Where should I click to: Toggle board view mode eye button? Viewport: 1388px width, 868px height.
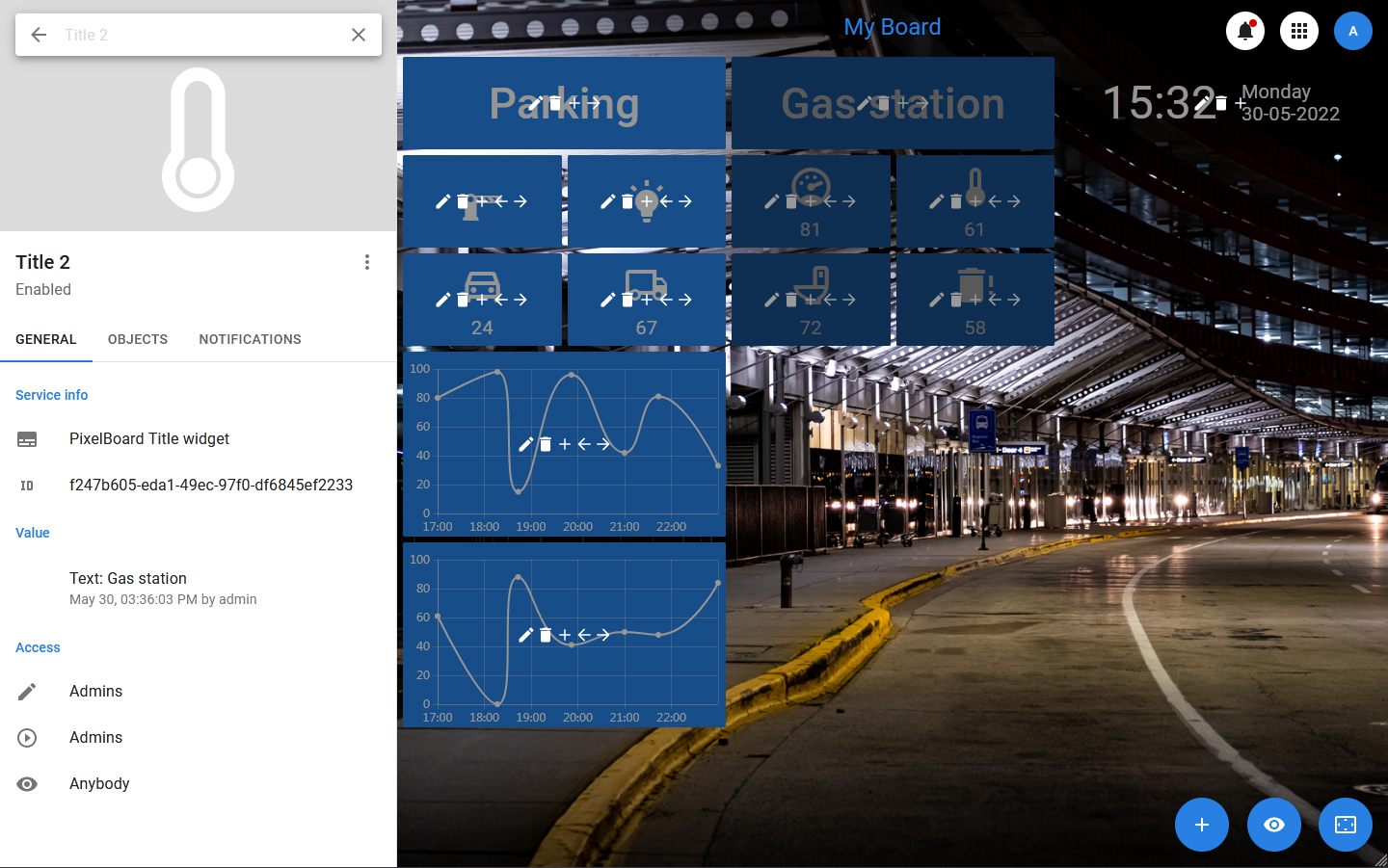[x=1273, y=825]
